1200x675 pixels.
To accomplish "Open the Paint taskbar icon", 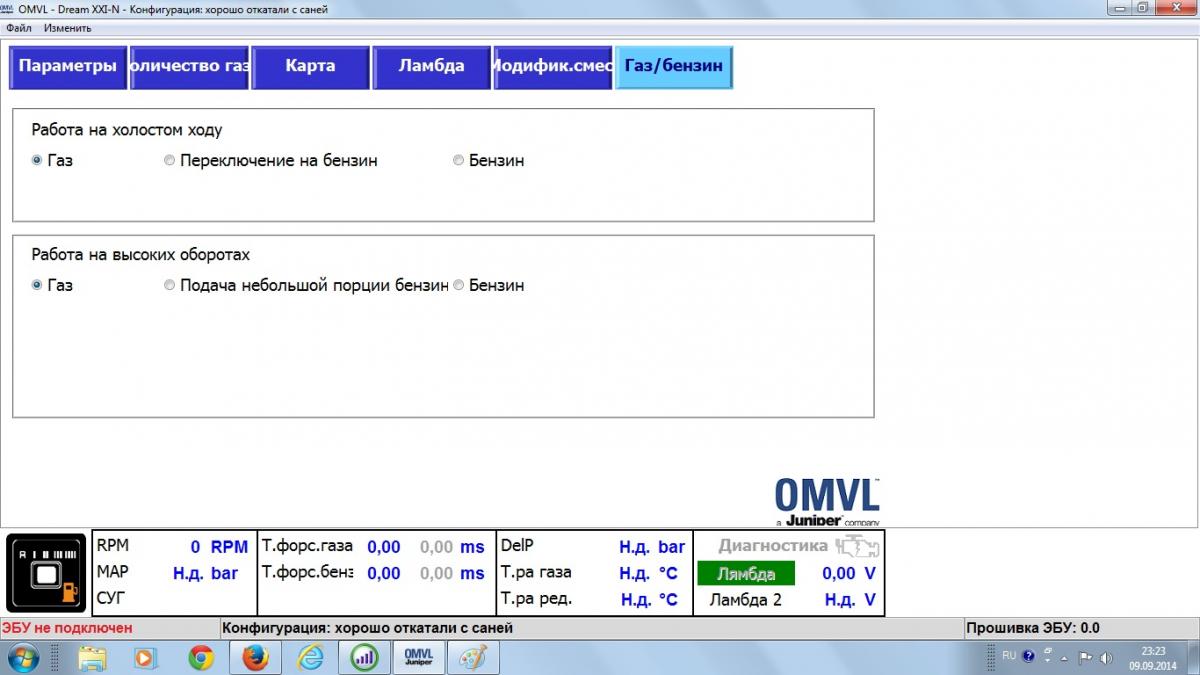I will (472, 657).
